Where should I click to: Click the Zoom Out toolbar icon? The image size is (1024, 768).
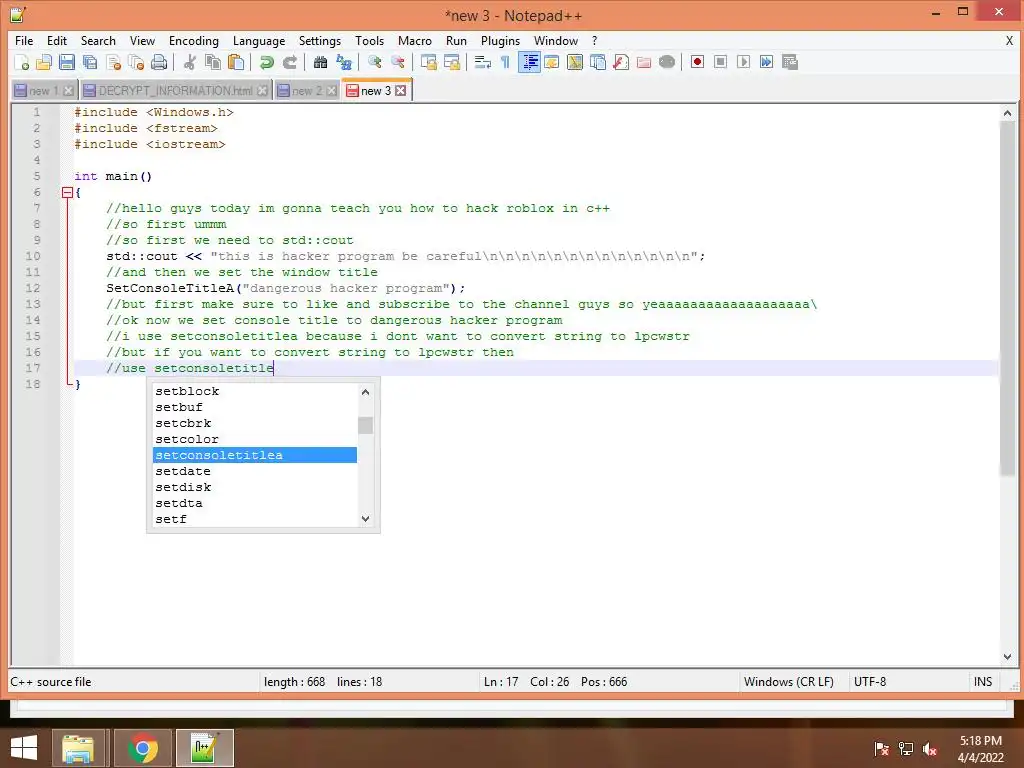coord(397,62)
